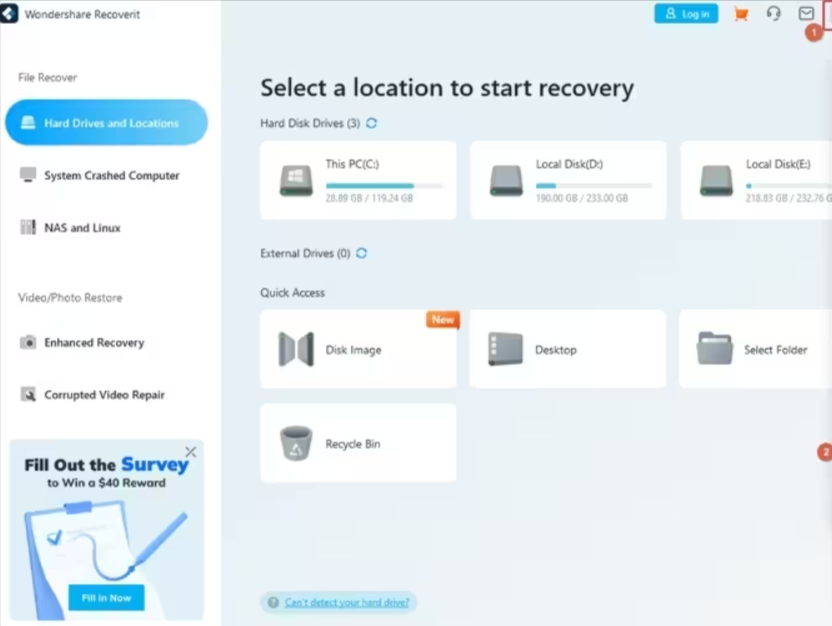Click the Quick Access heading
Viewport: 832px width, 626px height.
(x=292, y=292)
